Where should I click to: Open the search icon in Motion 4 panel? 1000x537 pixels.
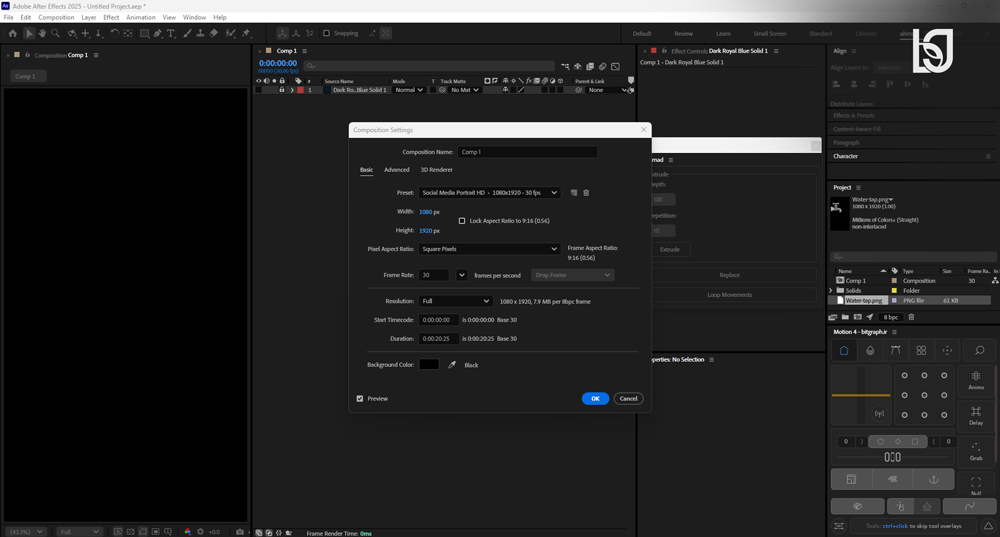980,350
